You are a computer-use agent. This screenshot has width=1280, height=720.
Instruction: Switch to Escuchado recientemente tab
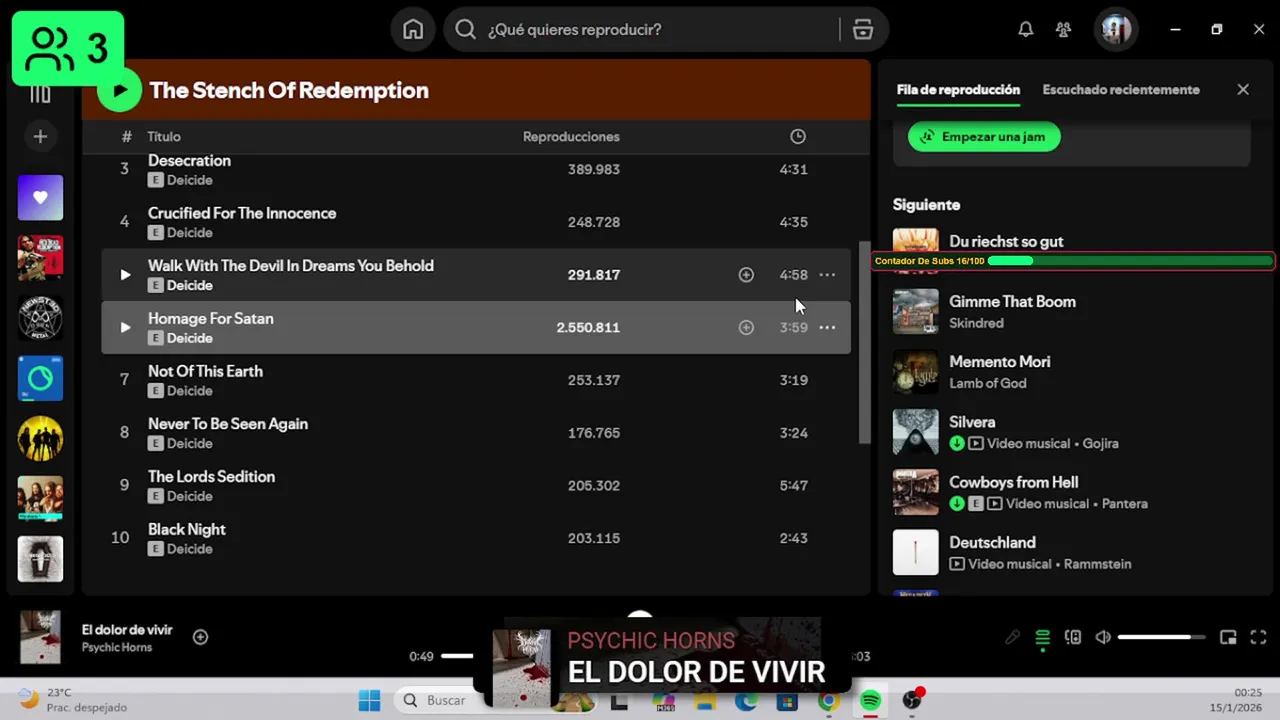(1121, 90)
